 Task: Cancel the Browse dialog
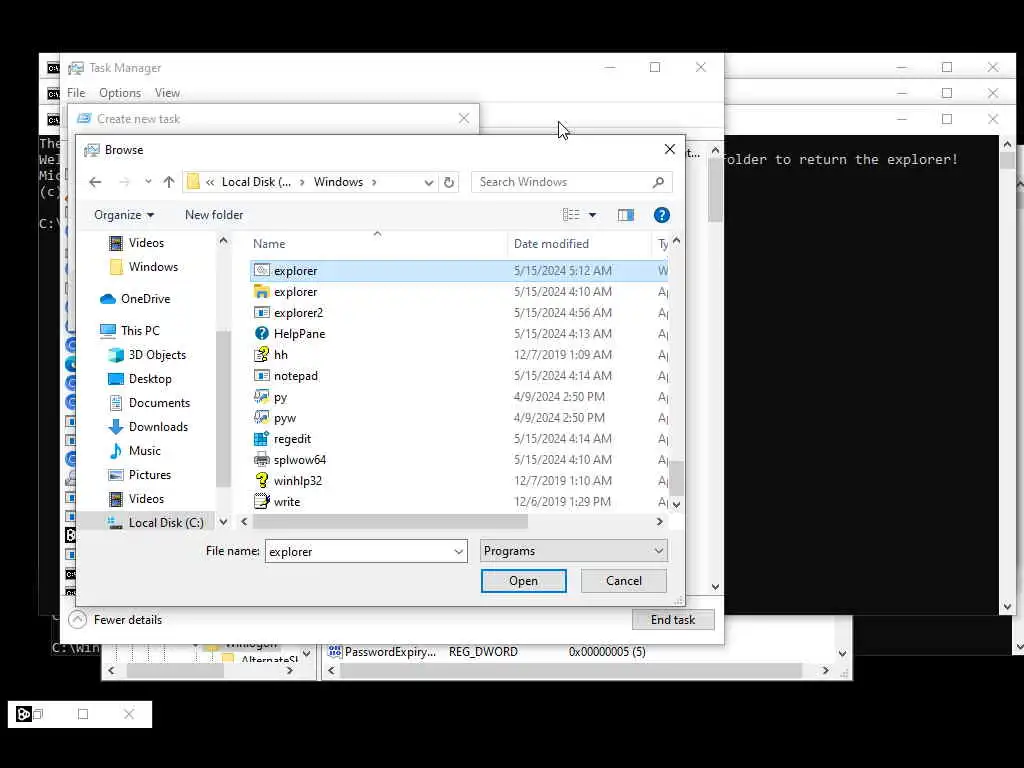pos(624,581)
